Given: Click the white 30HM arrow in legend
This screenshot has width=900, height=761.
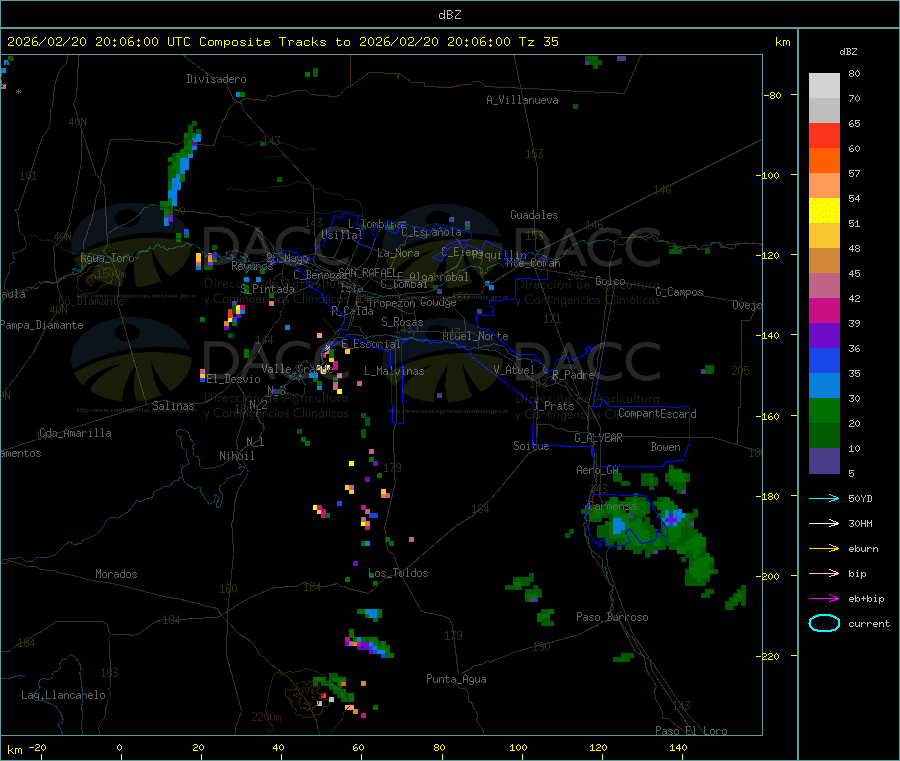Looking at the screenshot, I should [824, 523].
